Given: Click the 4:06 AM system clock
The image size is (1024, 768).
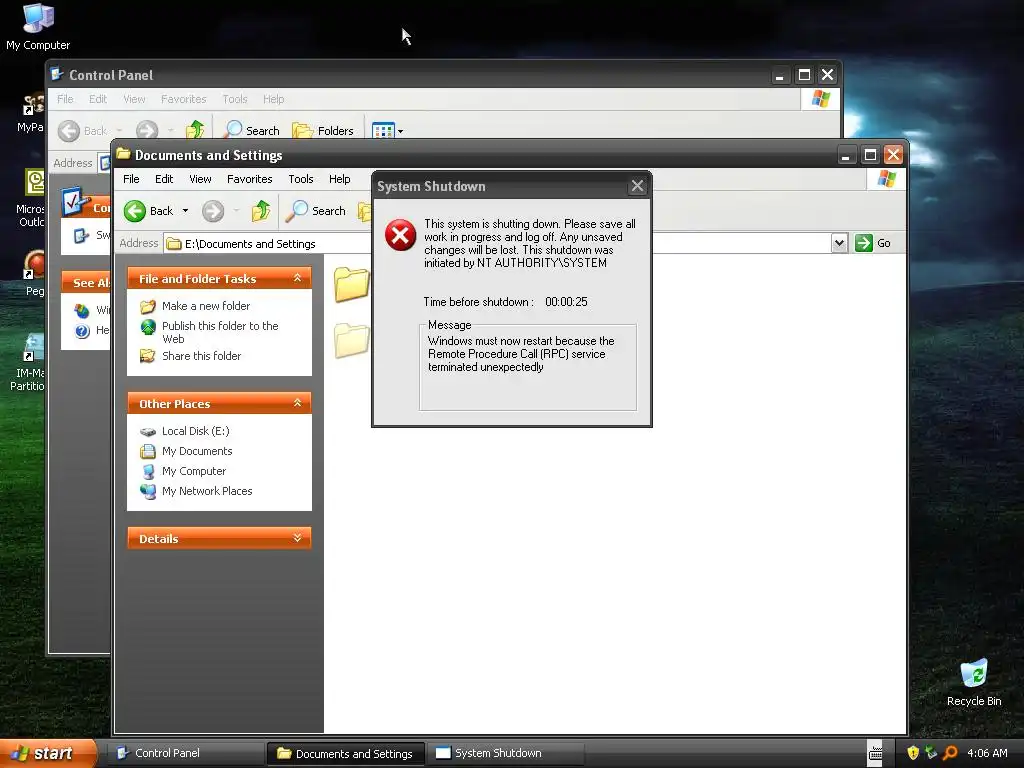Looking at the screenshot, I should pos(987,753).
